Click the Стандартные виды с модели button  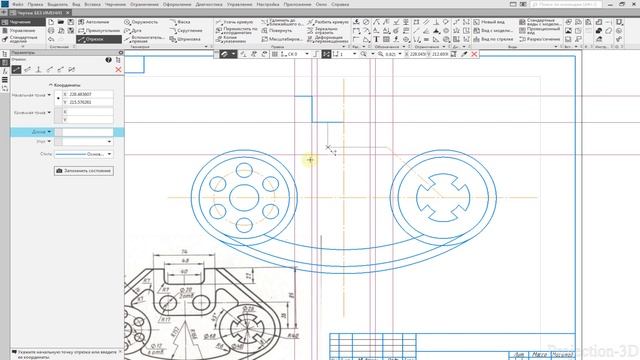pyautogui.click(x=540, y=22)
